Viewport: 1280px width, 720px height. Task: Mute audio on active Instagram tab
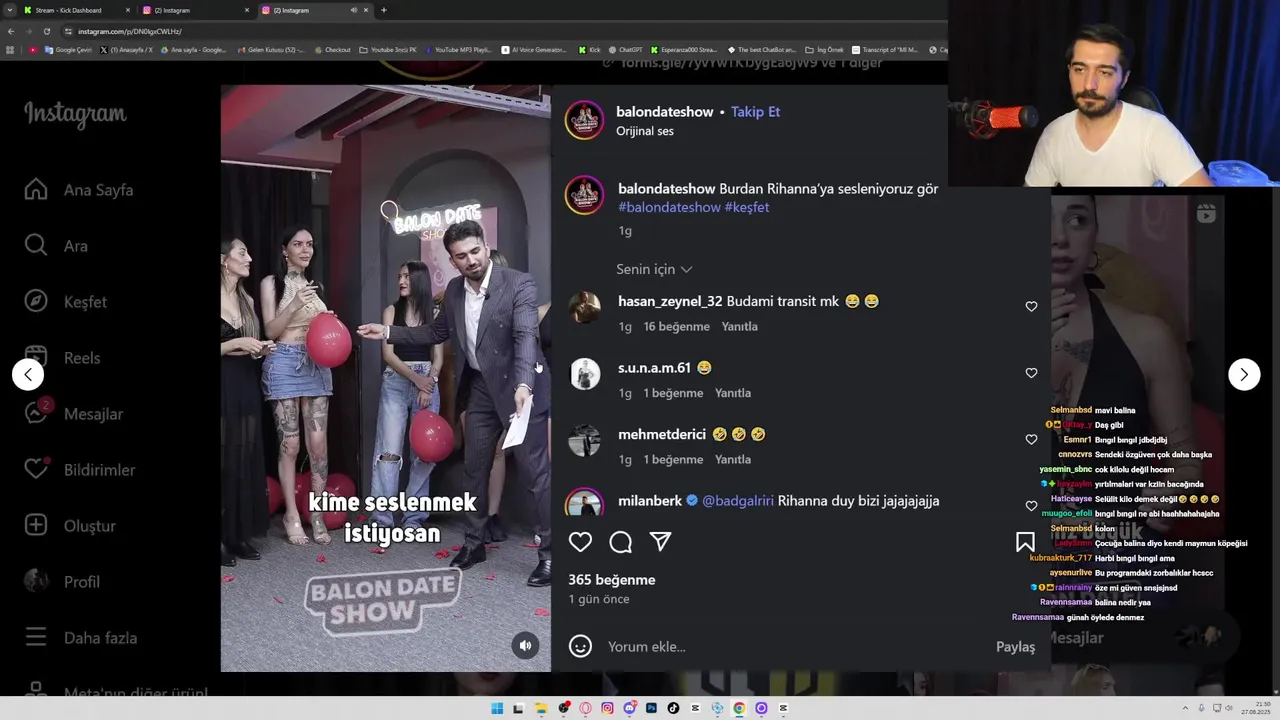coord(353,10)
